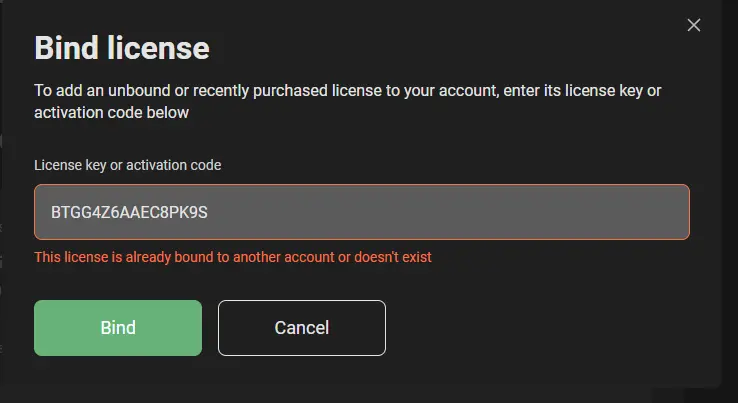Click the BTGG4Z6AAEC8PK9S key text
The height and width of the screenshot is (403, 738).
click(x=129, y=212)
